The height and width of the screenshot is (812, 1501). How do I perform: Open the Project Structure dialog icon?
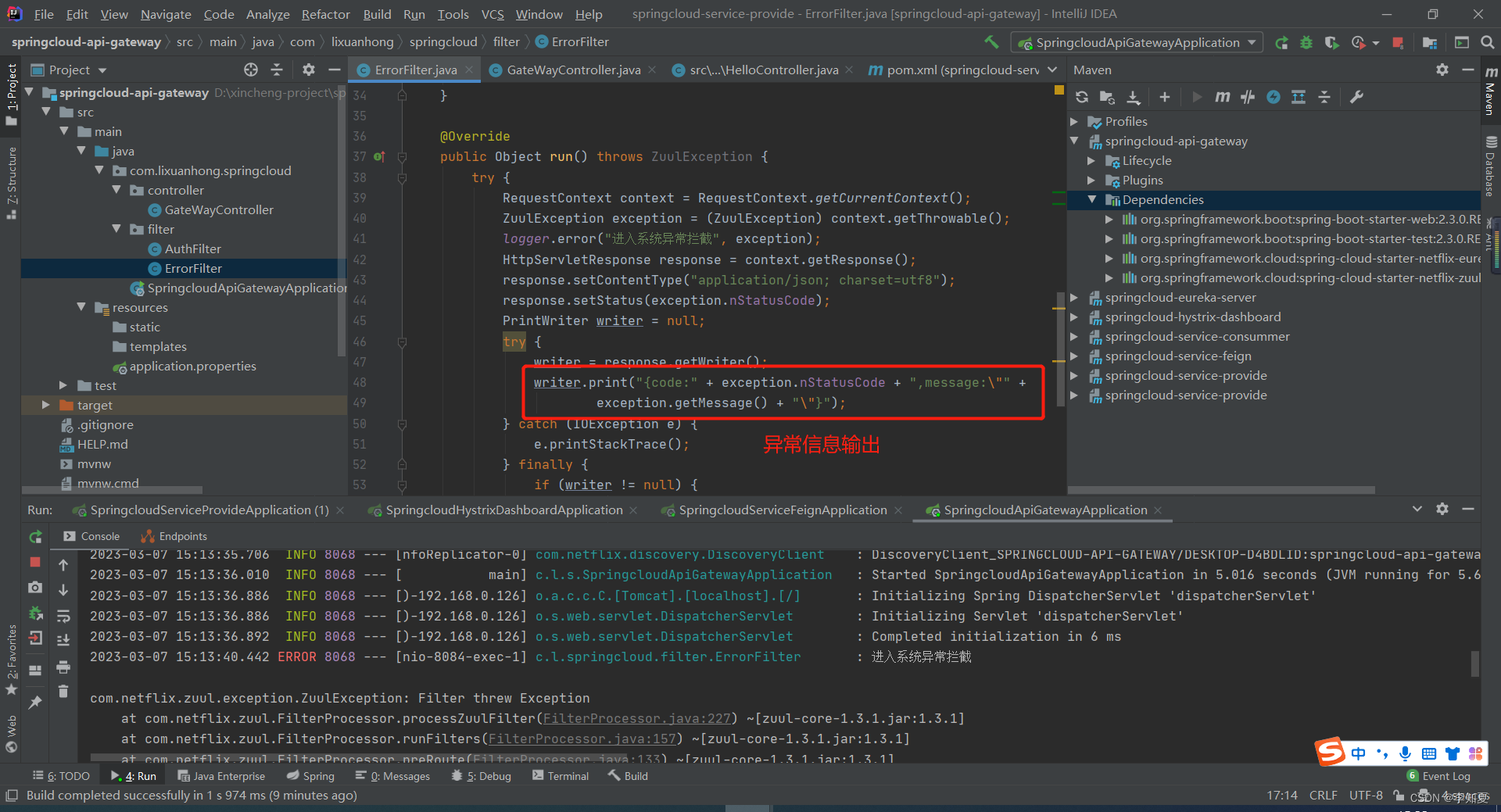coord(1430,43)
